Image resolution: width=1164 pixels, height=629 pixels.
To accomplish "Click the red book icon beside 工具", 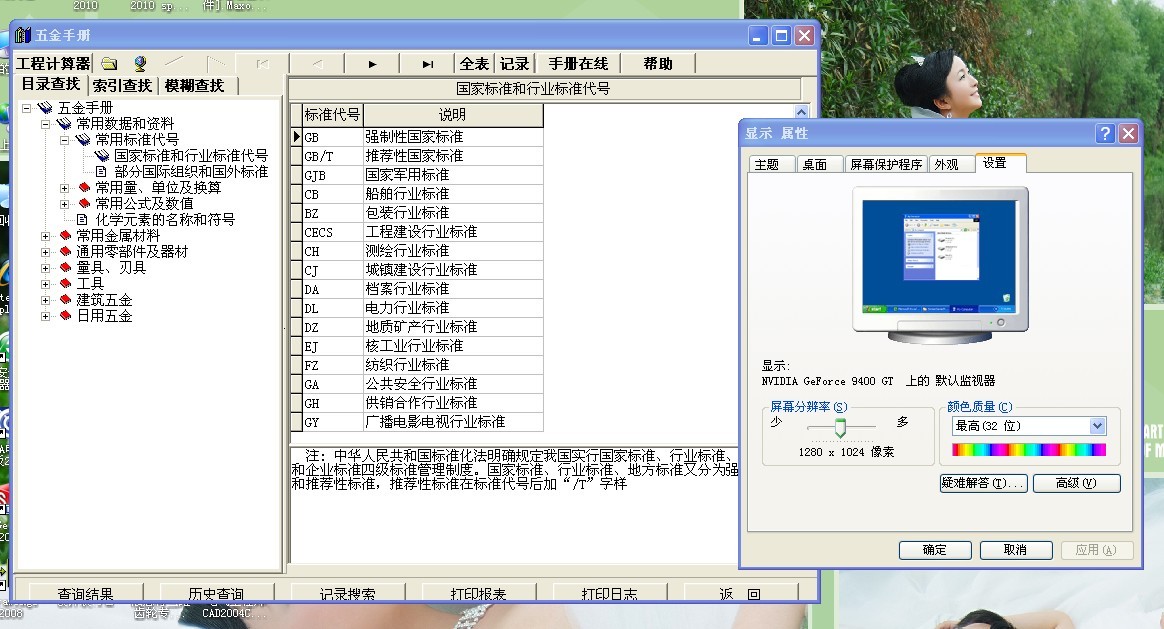I will click(65, 284).
